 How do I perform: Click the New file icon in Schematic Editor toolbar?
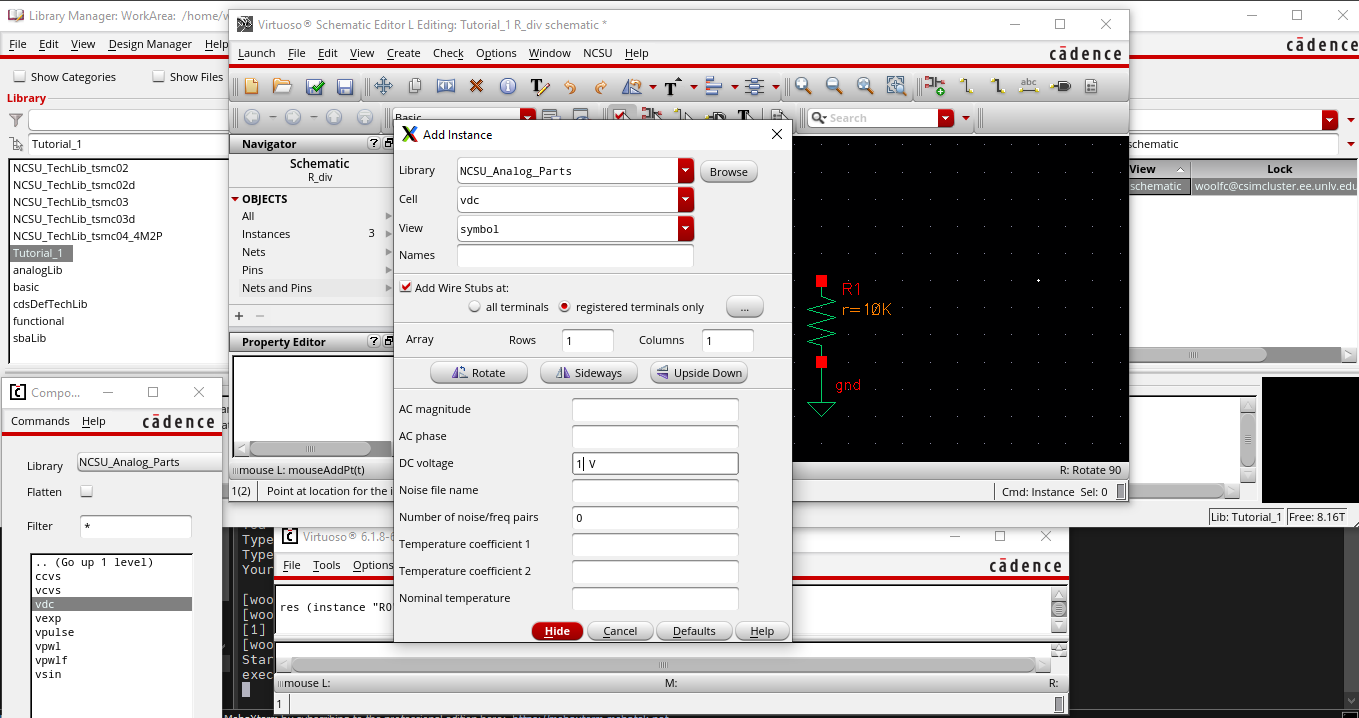point(251,87)
